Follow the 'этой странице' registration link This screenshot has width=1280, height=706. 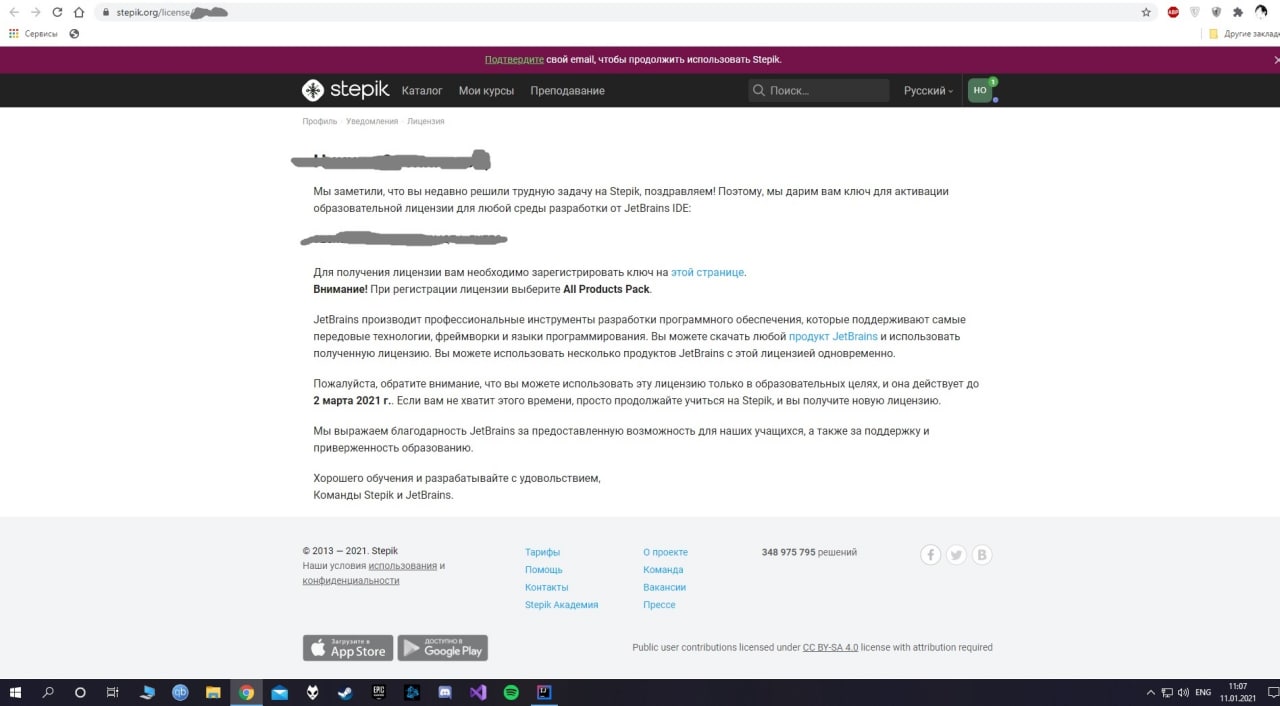(707, 272)
